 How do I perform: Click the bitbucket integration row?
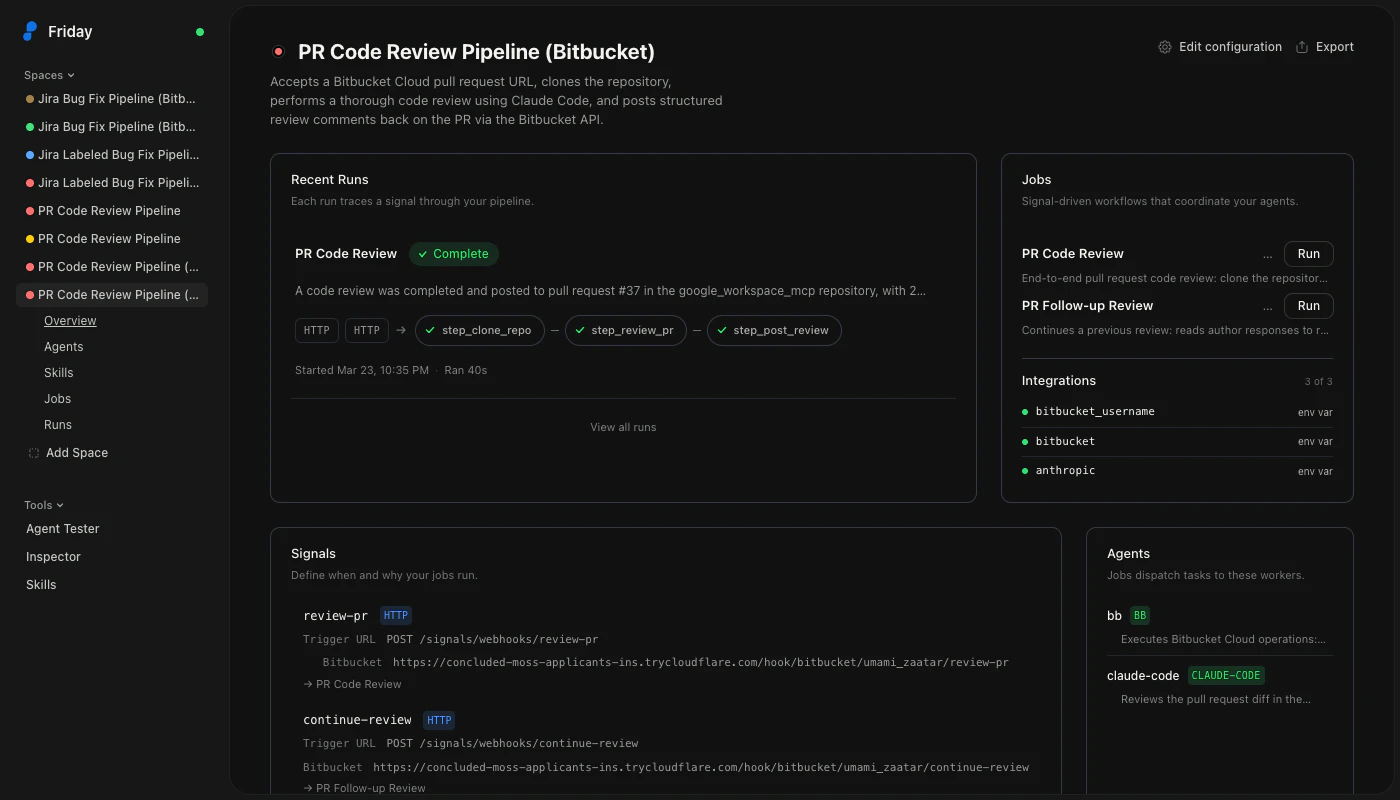pyautogui.click(x=1177, y=441)
